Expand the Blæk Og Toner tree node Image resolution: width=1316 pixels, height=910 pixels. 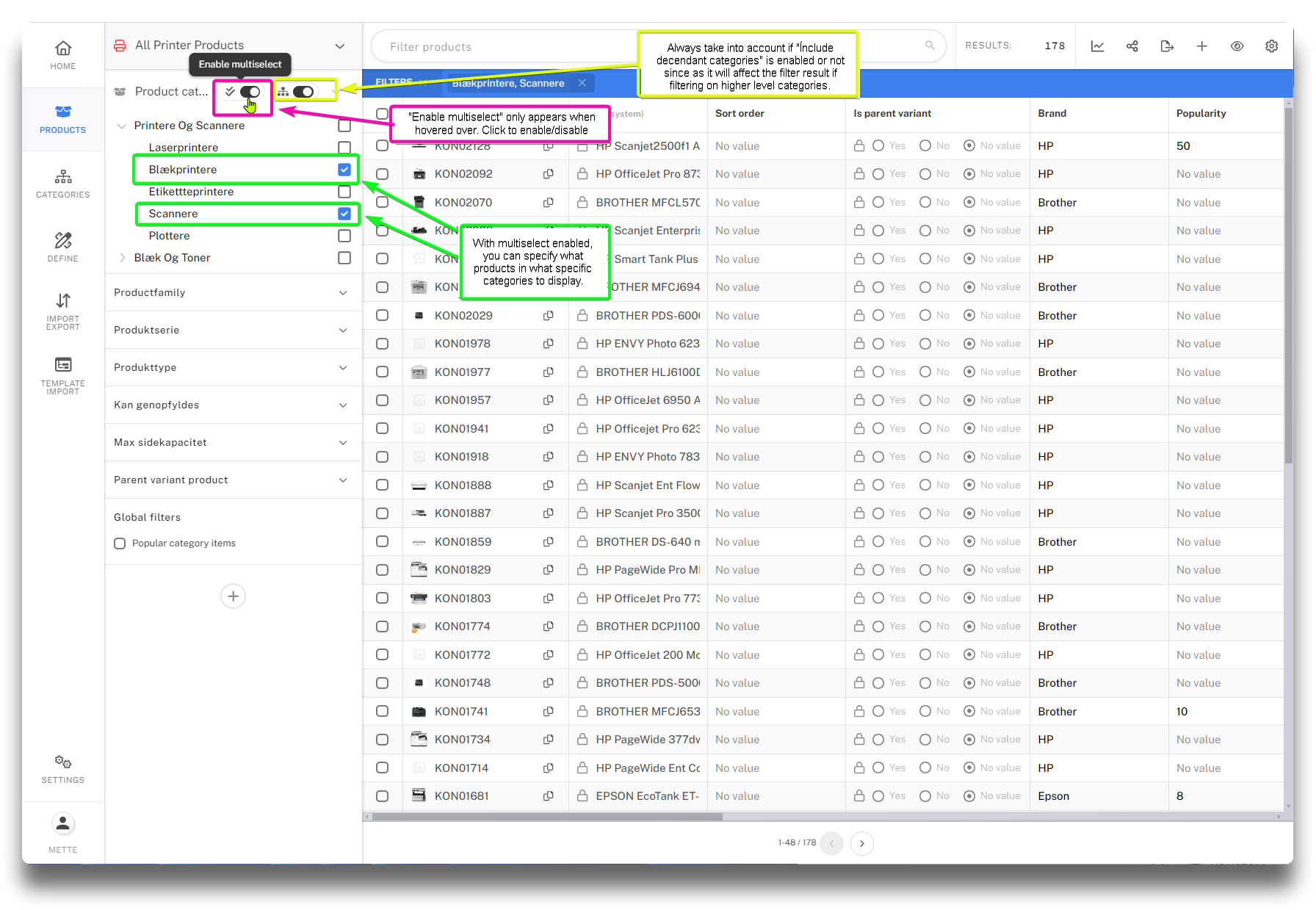coord(123,258)
